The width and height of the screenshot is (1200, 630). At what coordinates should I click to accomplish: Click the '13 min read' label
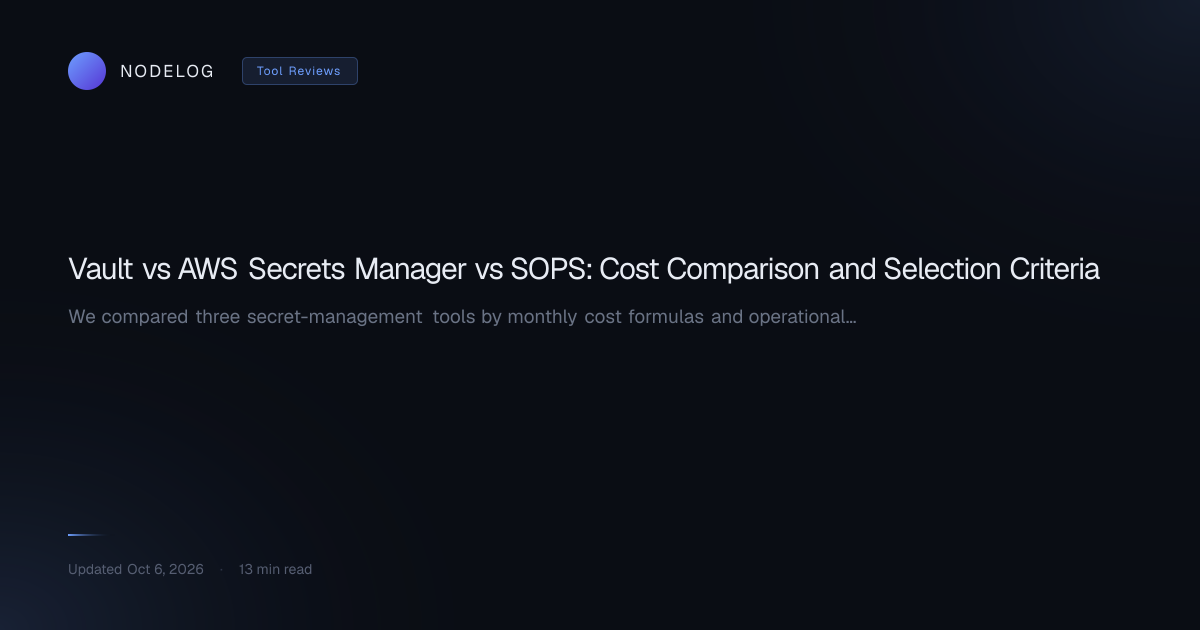click(x=275, y=569)
